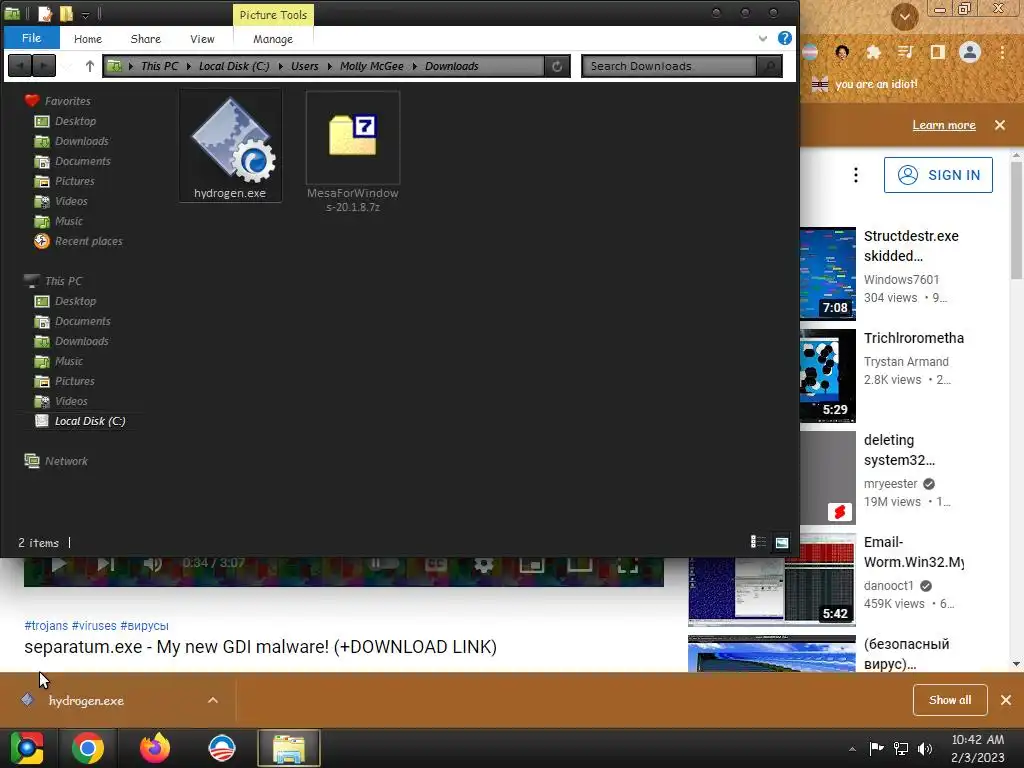
Task: Open the 'you are an idiot!' bookmark
Action: (865, 84)
